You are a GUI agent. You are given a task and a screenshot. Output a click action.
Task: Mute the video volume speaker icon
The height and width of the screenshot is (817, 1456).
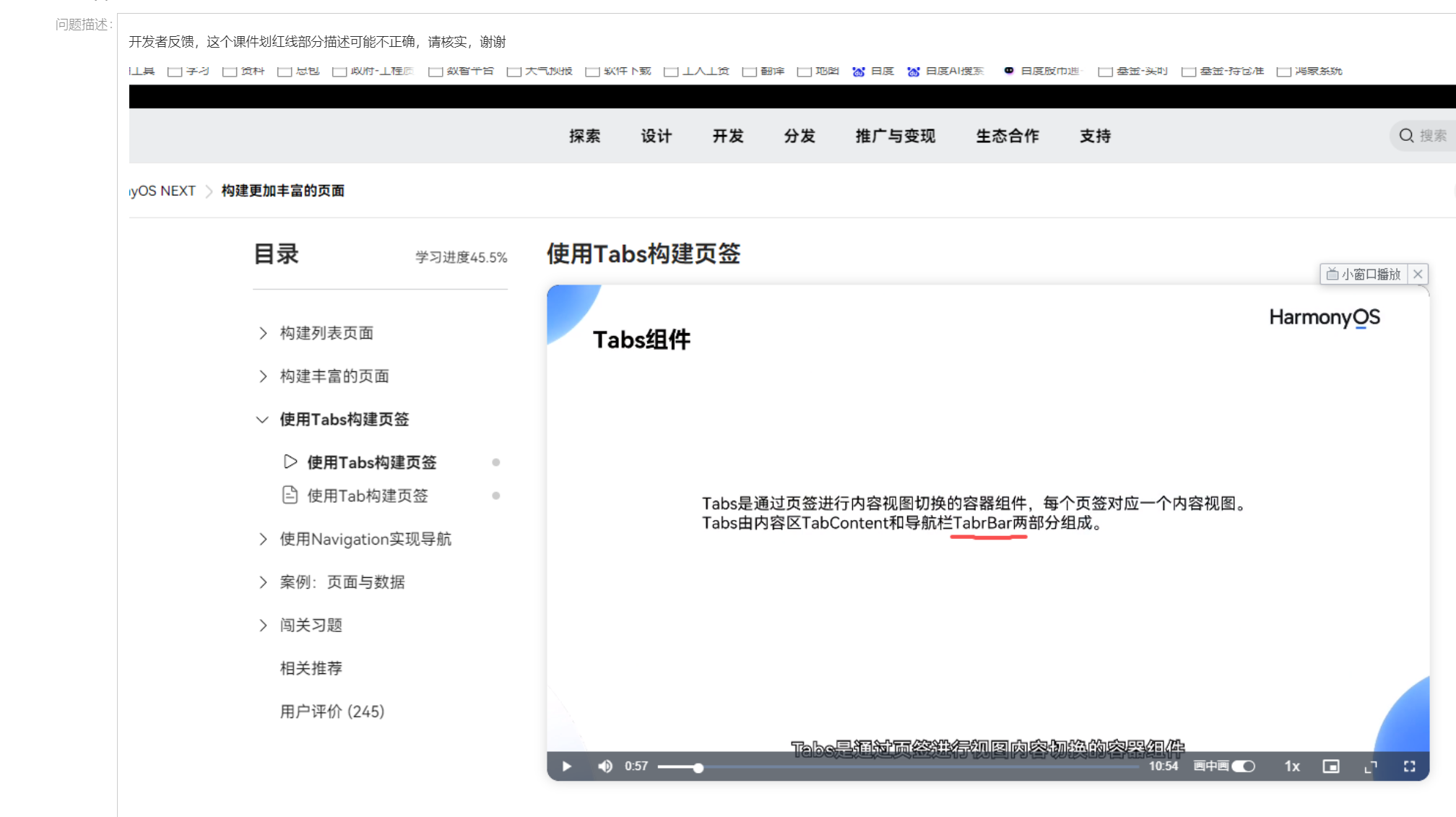coord(605,766)
